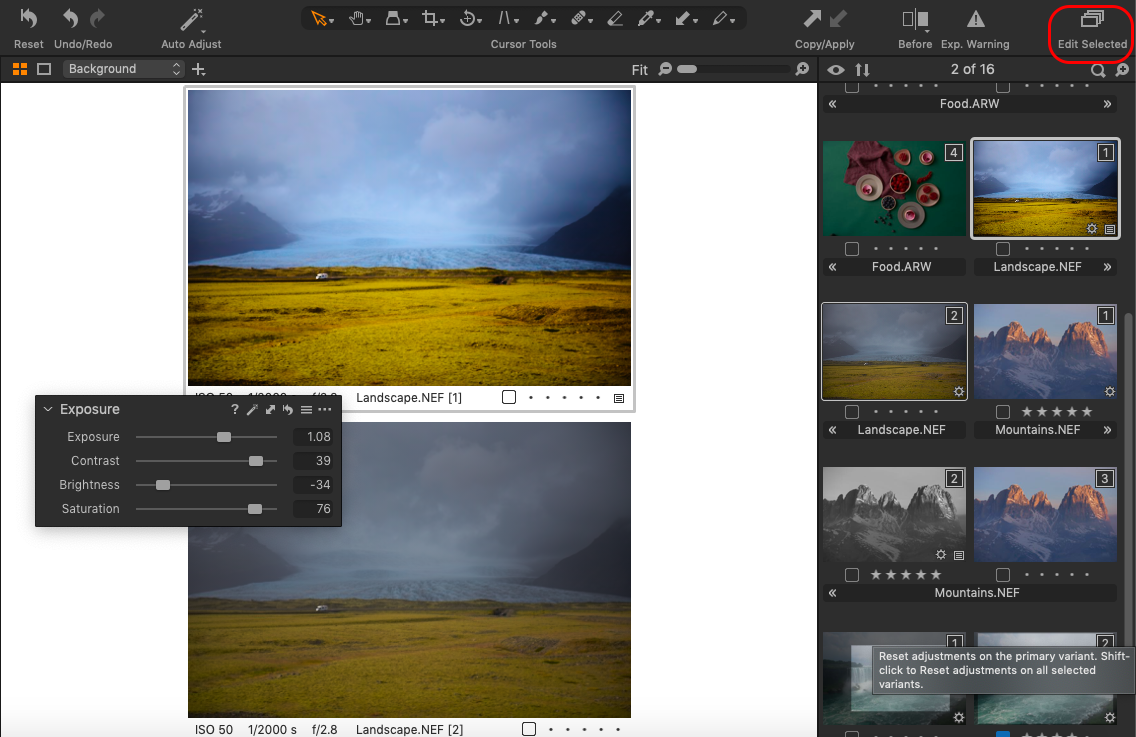Tick checkbox under Mountains thumbnail numbered 3
This screenshot has height=737, width=1136.
tap(1003, 575)
